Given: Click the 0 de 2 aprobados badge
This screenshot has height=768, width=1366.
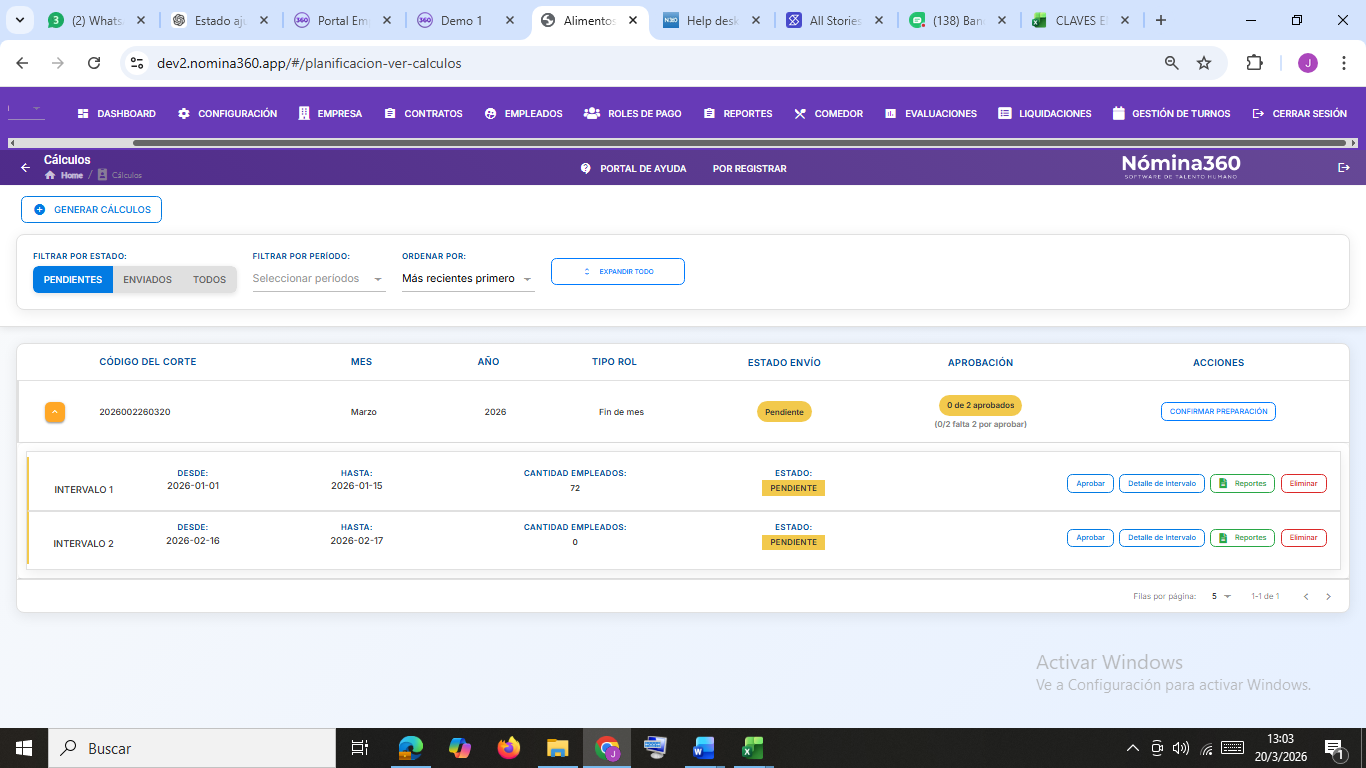Looking at the screenshot, I should [x=980, y=406].
